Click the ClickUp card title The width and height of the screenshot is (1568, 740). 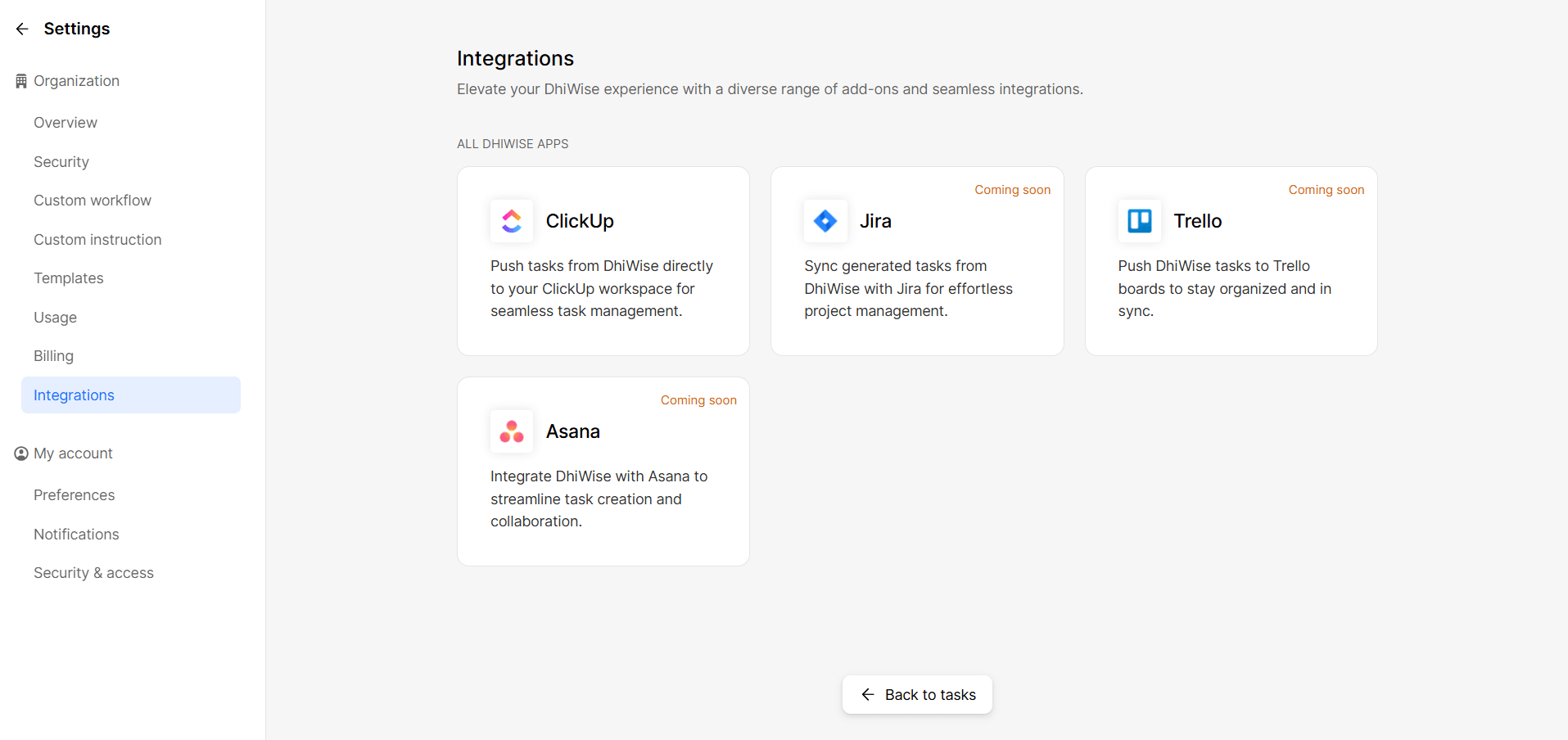click(580, 221)
